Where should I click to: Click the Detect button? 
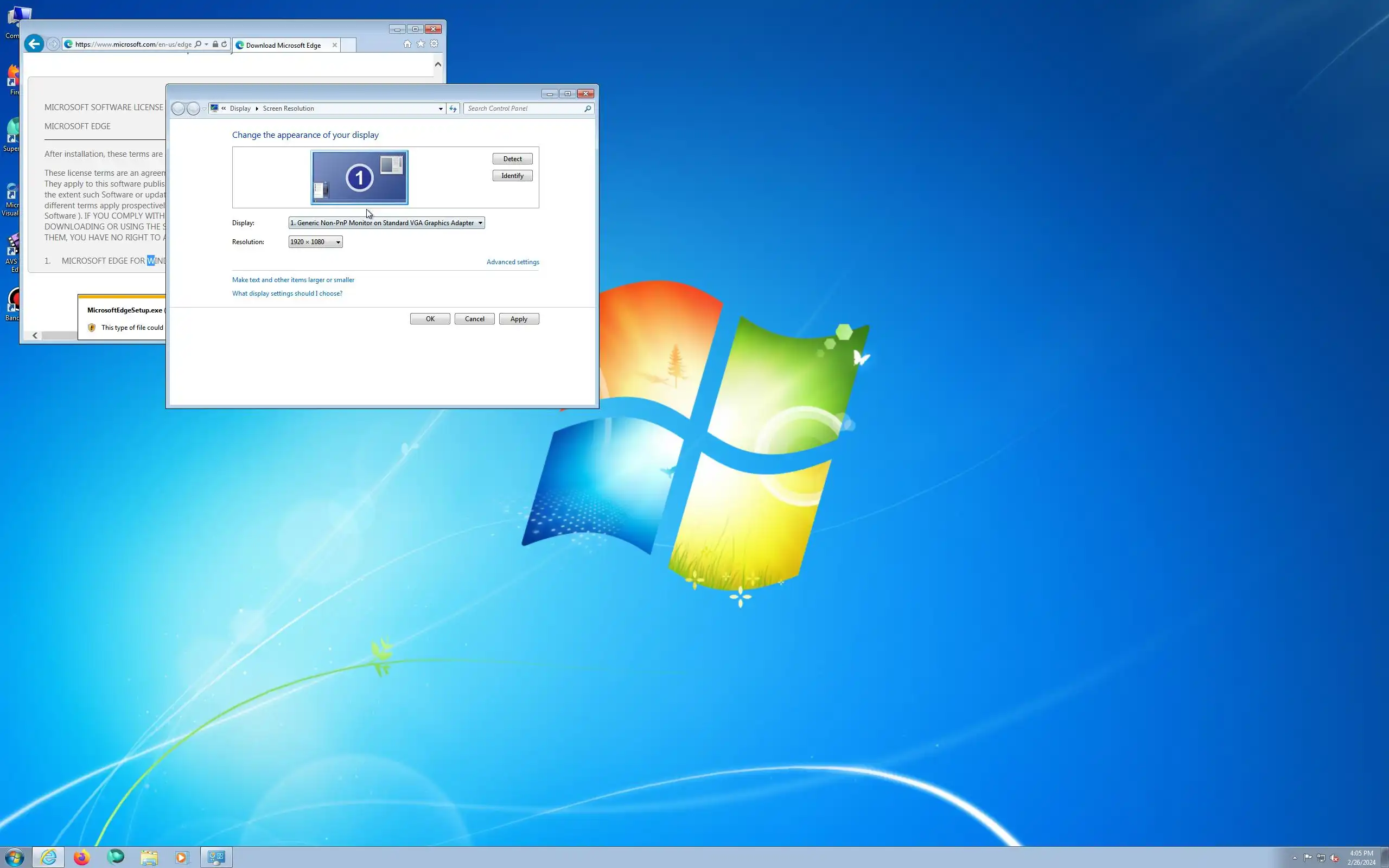click(x=512, y=159)
